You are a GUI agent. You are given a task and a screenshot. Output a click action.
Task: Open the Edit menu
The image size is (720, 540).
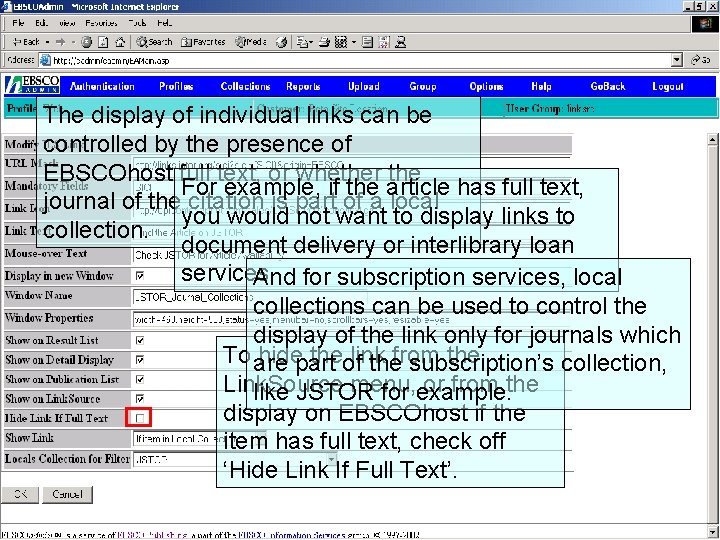41,23
